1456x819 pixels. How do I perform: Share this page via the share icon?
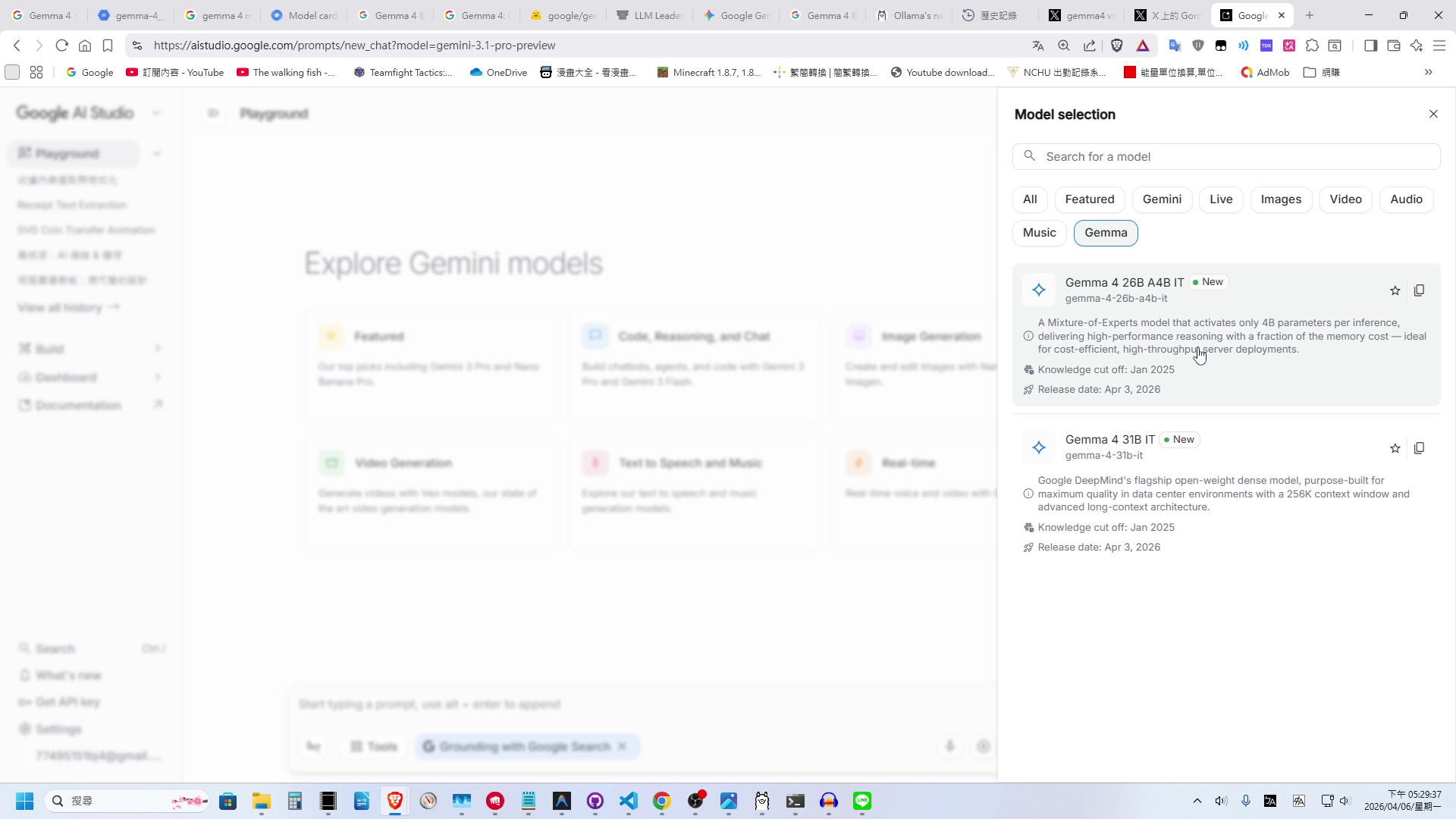pos(1090,45)
